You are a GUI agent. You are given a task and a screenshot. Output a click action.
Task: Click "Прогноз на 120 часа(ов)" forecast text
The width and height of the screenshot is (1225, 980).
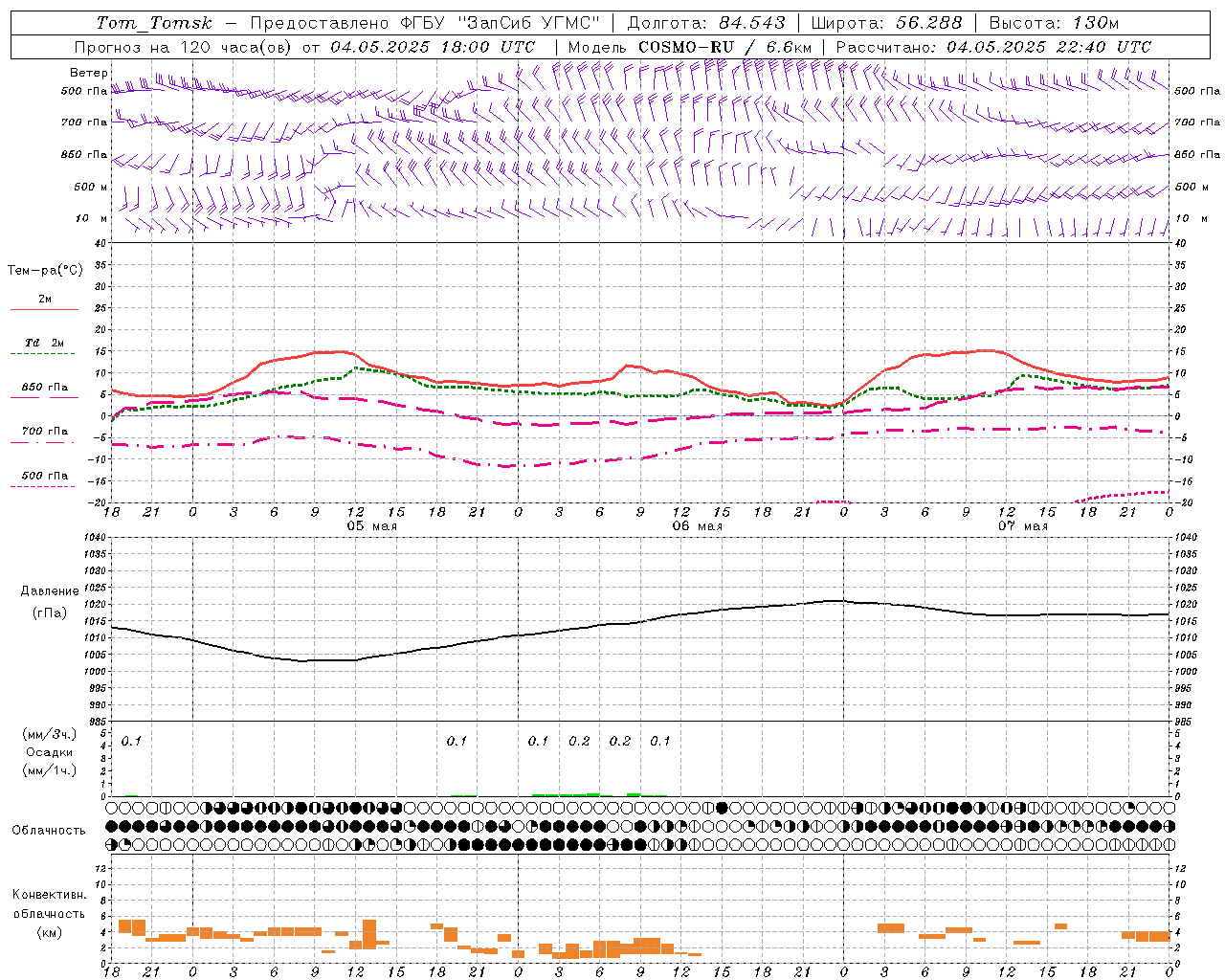184,47
